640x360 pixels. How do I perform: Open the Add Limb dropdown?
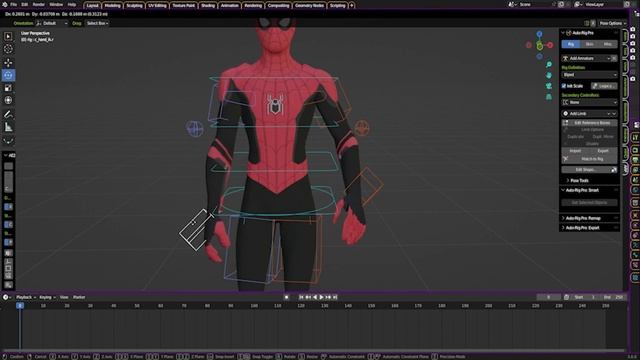(589, 113)
